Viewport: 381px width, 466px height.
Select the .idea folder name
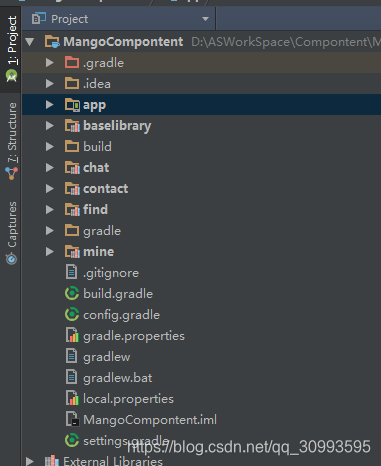click(x=97, y=84)
